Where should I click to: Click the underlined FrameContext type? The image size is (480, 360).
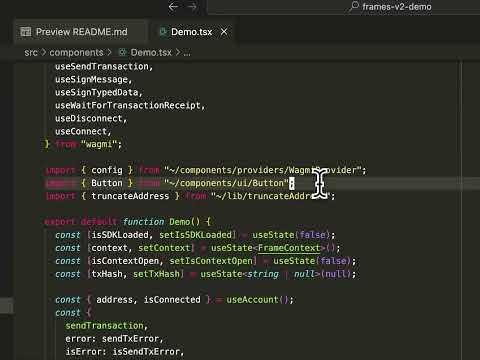click(289, 248)
